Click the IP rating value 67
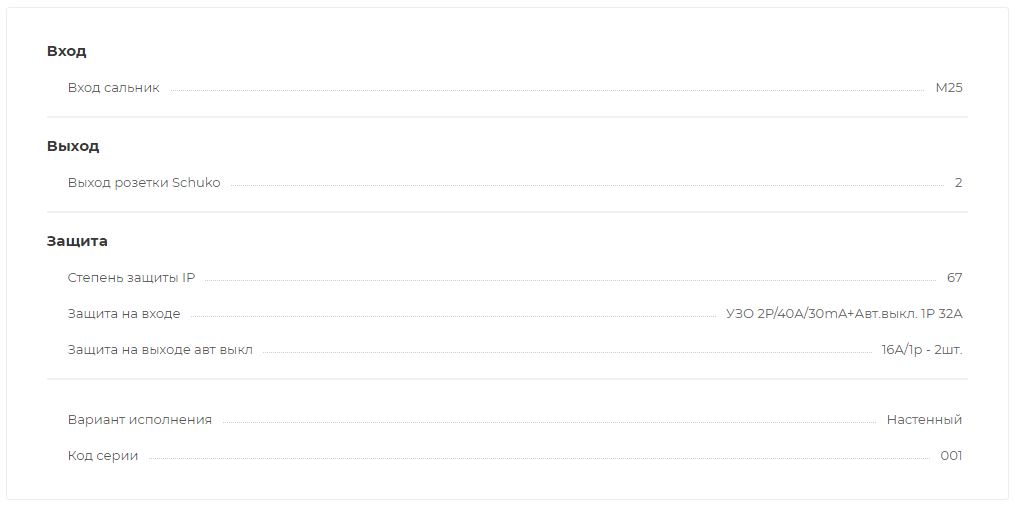1015x505 pixels. (x=955, y=278)
